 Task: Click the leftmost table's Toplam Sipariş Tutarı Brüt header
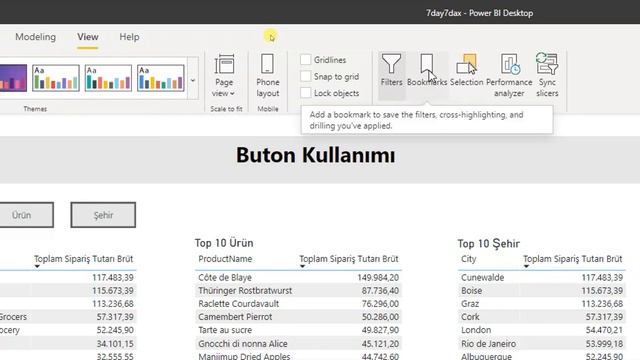pos(84,259)
